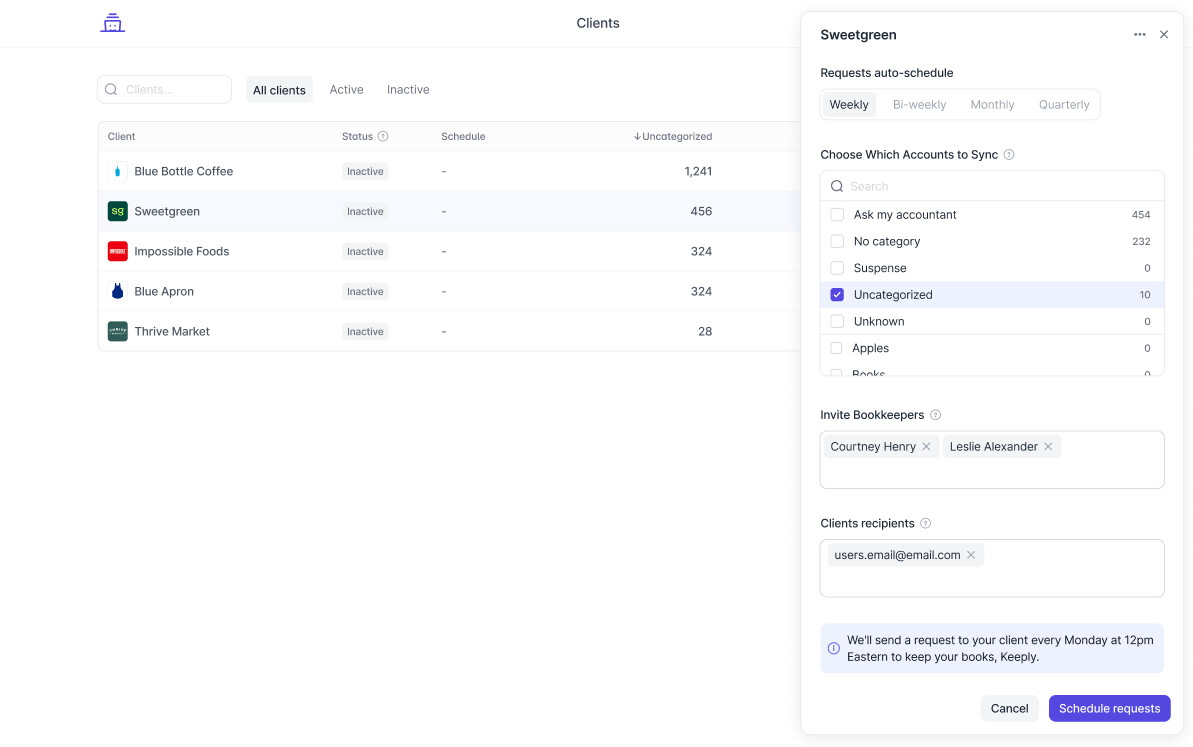Switch to the Active clients tab
The width and height of the screenshot is (1193, 747).
click(346, 90)
